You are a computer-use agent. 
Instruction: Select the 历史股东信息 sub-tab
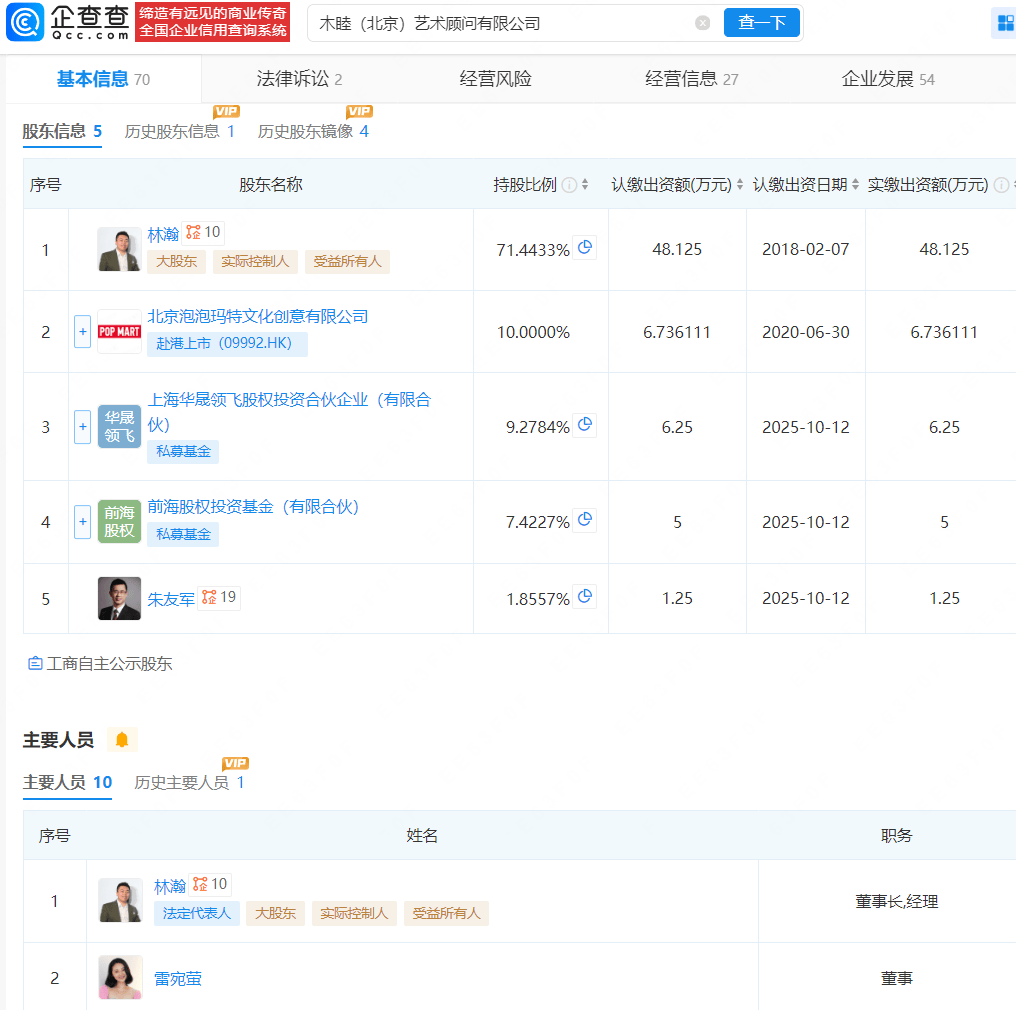[179, 132]
